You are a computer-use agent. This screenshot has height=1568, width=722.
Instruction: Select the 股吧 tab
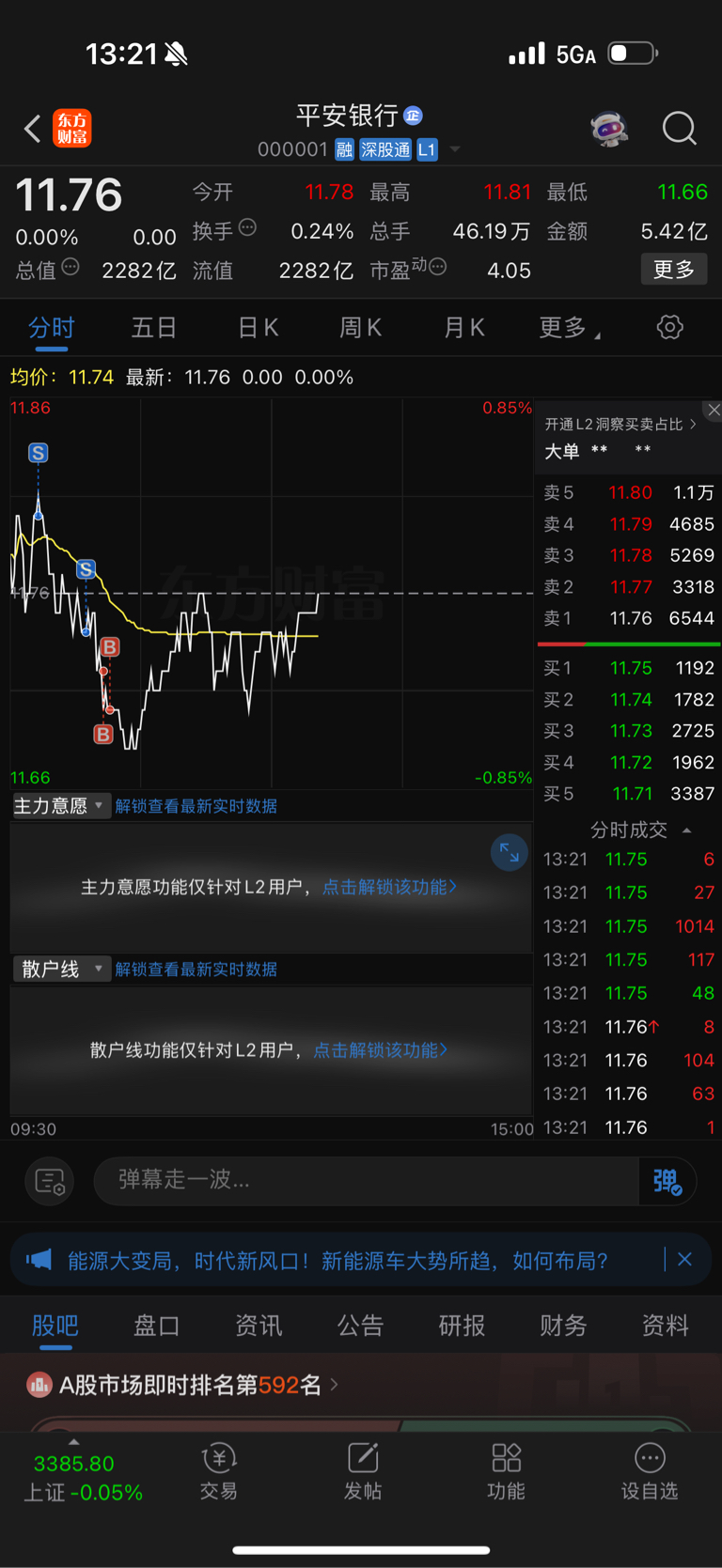55,1326
